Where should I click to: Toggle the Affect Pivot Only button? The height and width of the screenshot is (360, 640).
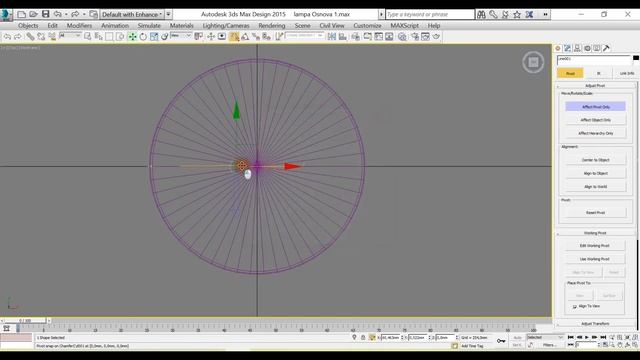click(596, 107)
